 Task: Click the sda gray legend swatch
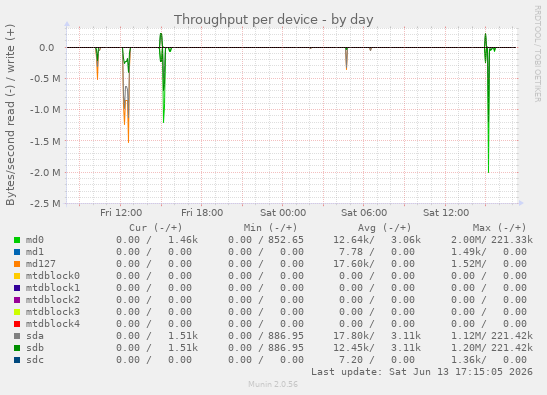click(17, 336)
